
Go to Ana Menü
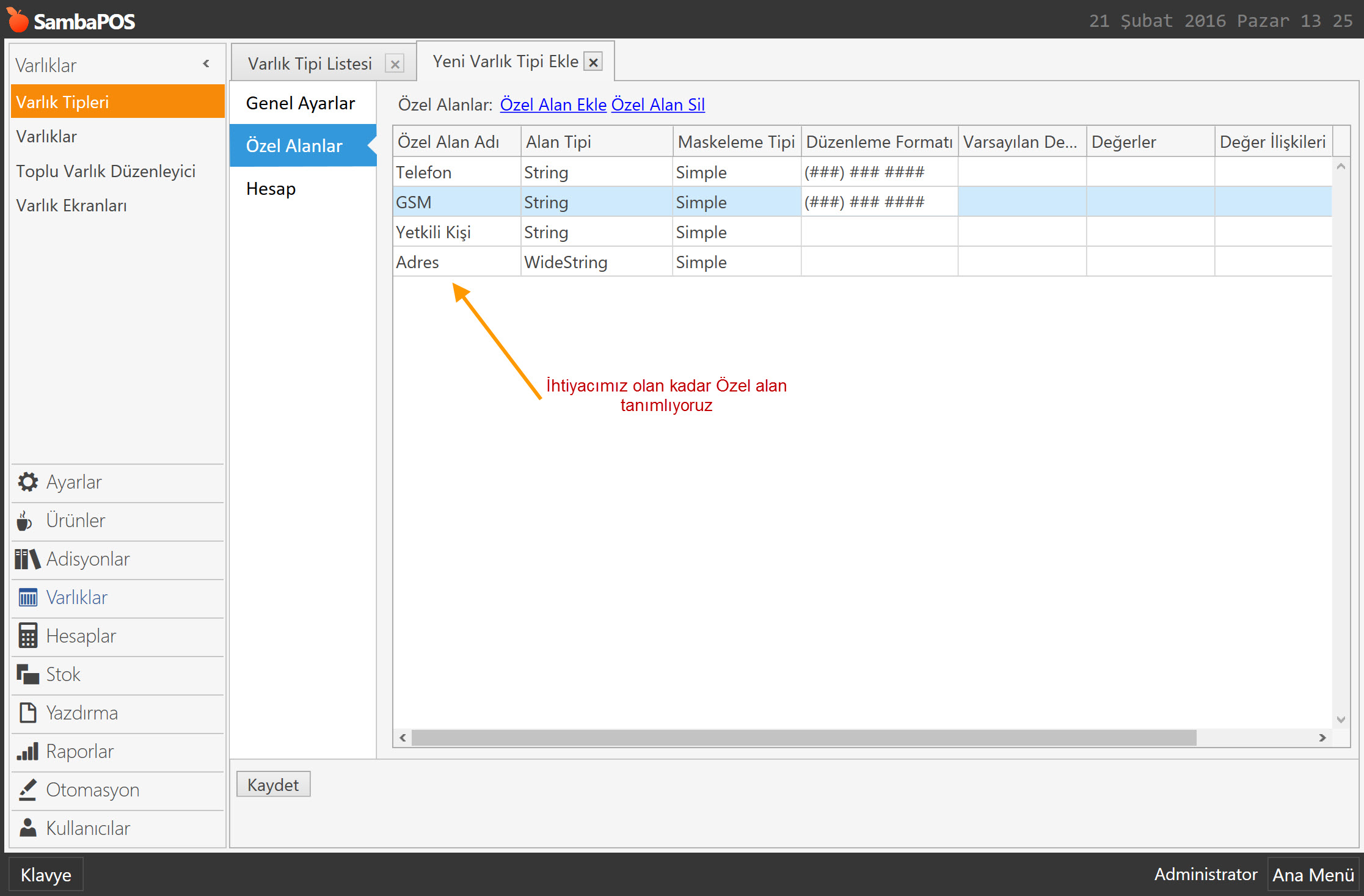tap(1313, 875)
